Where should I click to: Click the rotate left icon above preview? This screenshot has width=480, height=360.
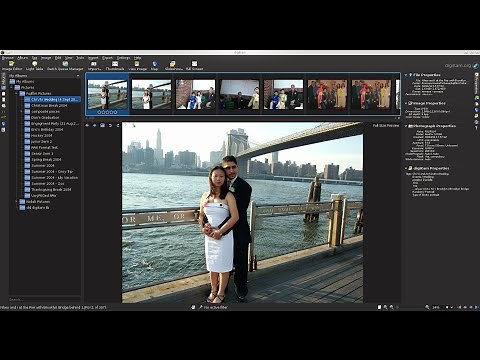point(110,125)
